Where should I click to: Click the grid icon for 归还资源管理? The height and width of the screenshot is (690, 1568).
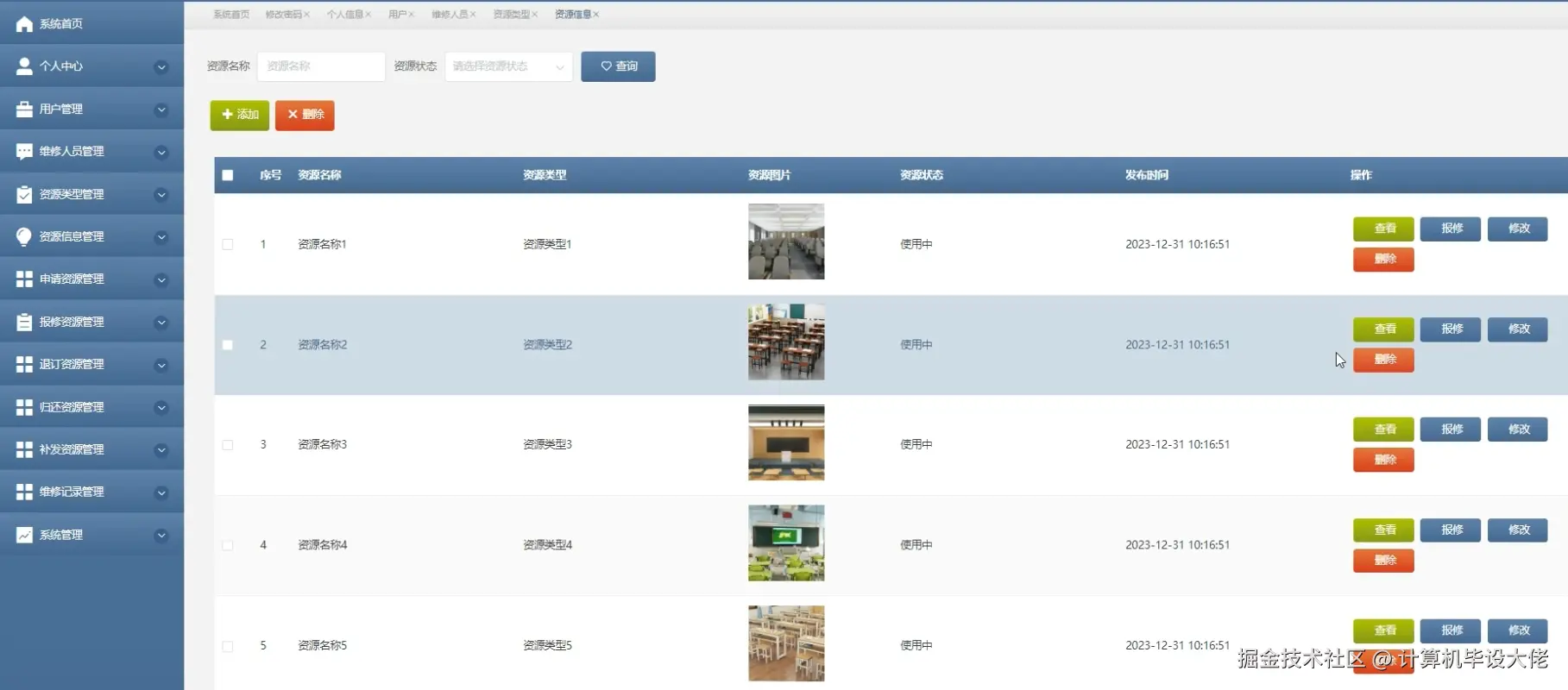24,408
